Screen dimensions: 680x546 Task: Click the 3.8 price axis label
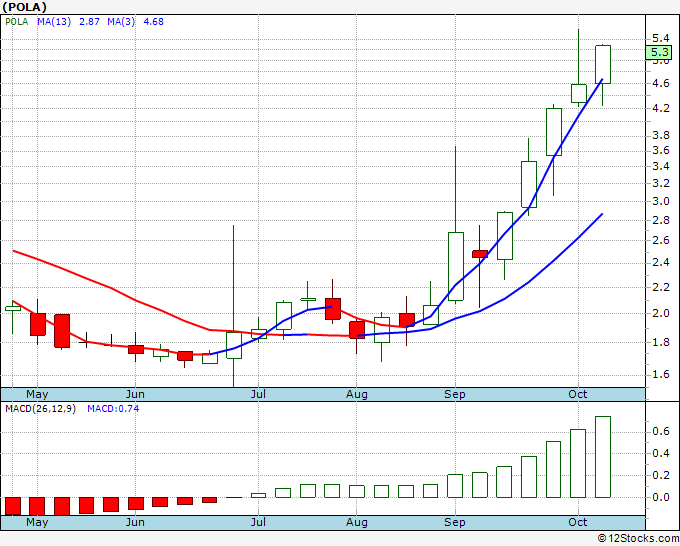pos(659,134)
